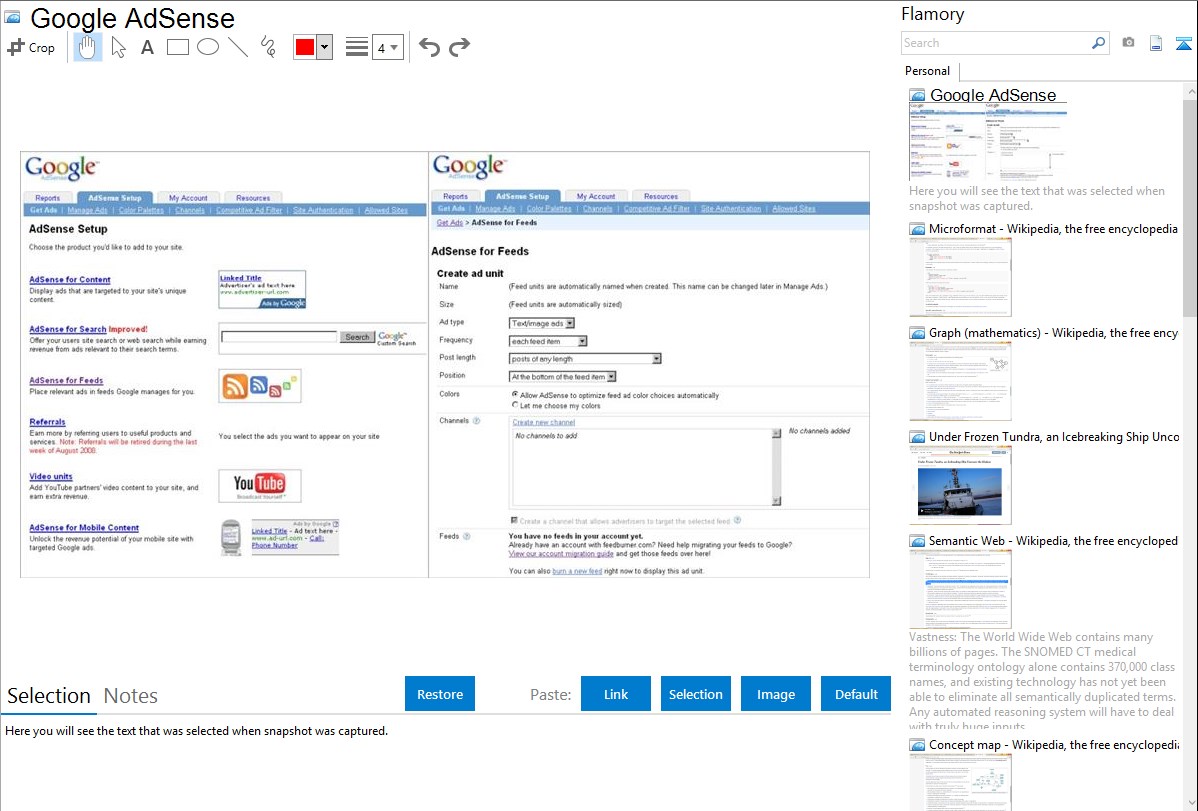Click the browser icon beside Graph (mathematics)
The height and width of the screenshot is (811, 1198).
917,333
